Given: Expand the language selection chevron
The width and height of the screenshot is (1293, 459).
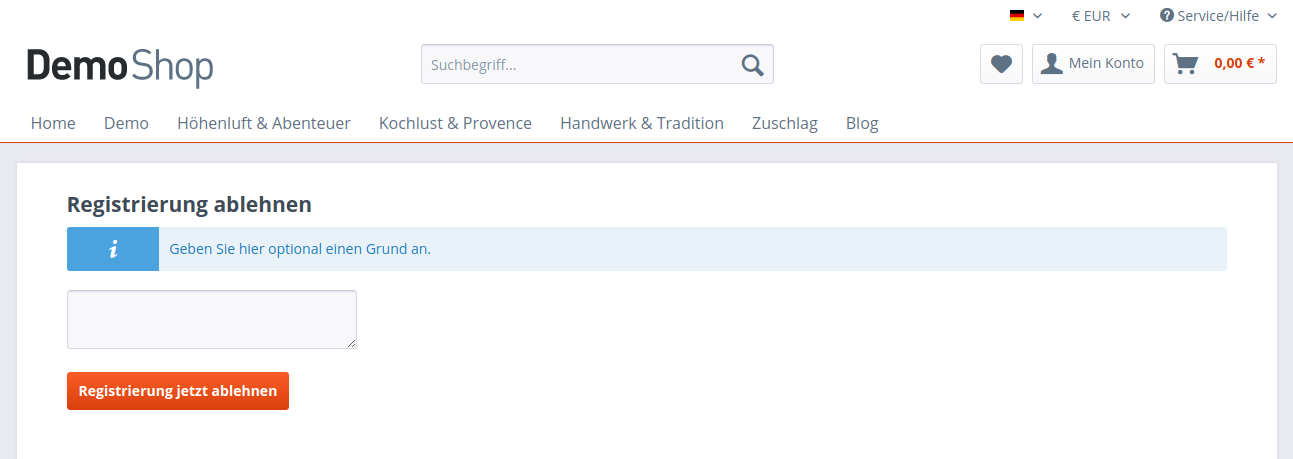Looking at the screenshot, I should pos(1037,16).
